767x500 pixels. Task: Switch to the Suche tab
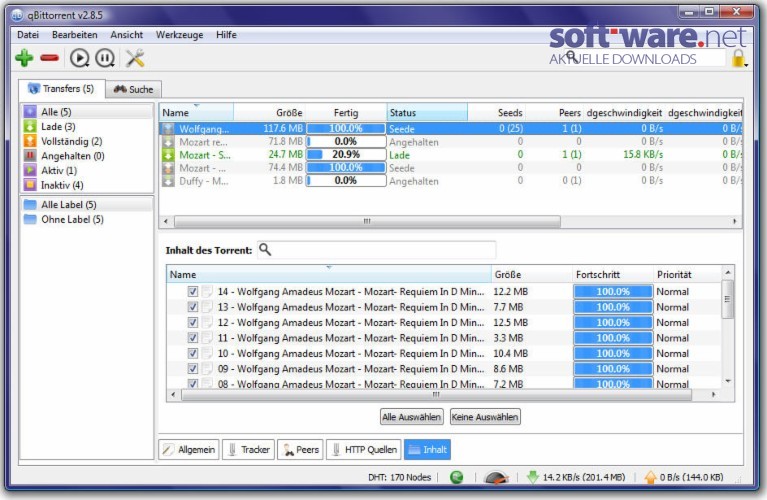(134, 89)
